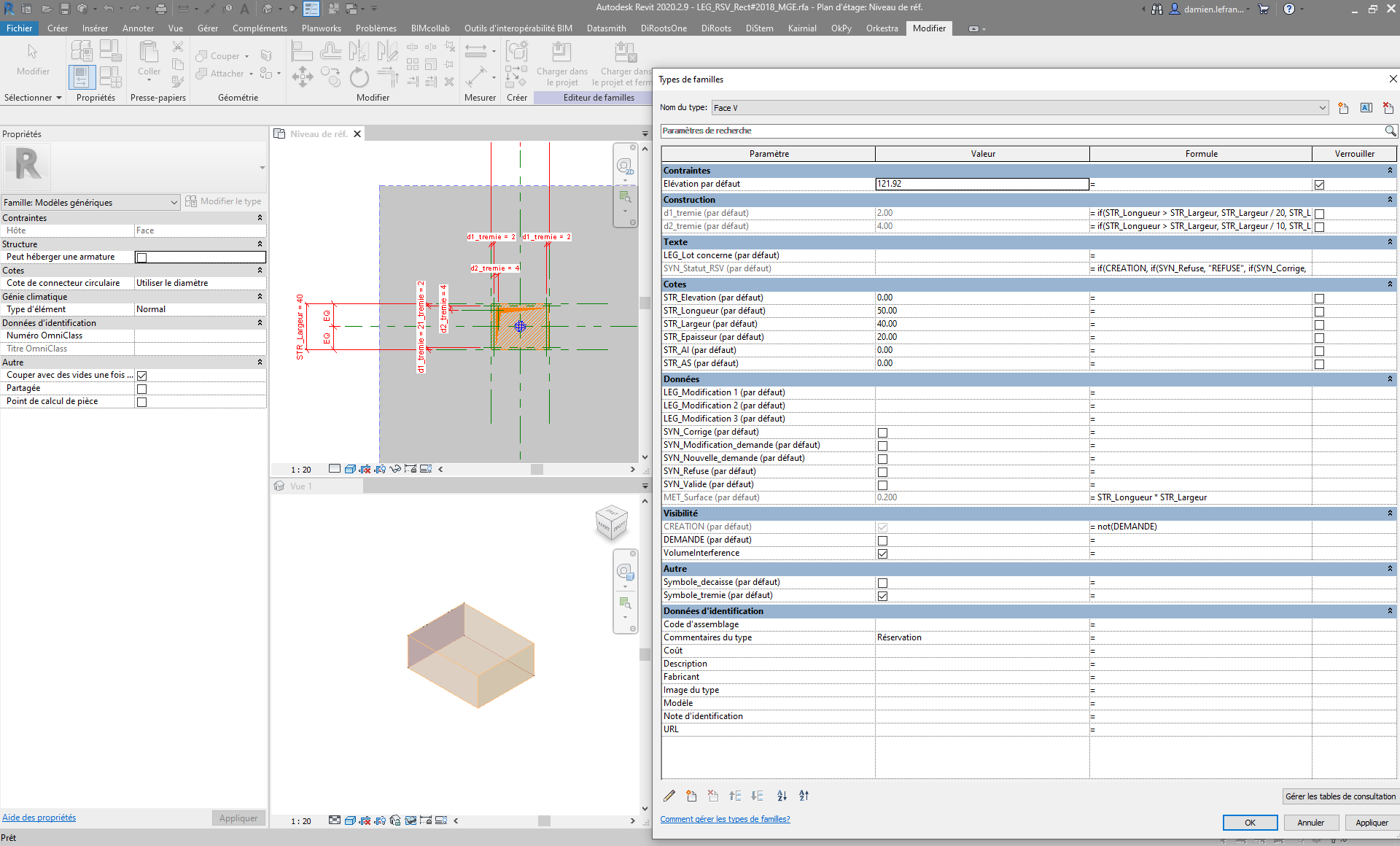The height and width of the screenshot is (846, 1400).
Task: Open the family types help link
Action: (x=725, y=819)
